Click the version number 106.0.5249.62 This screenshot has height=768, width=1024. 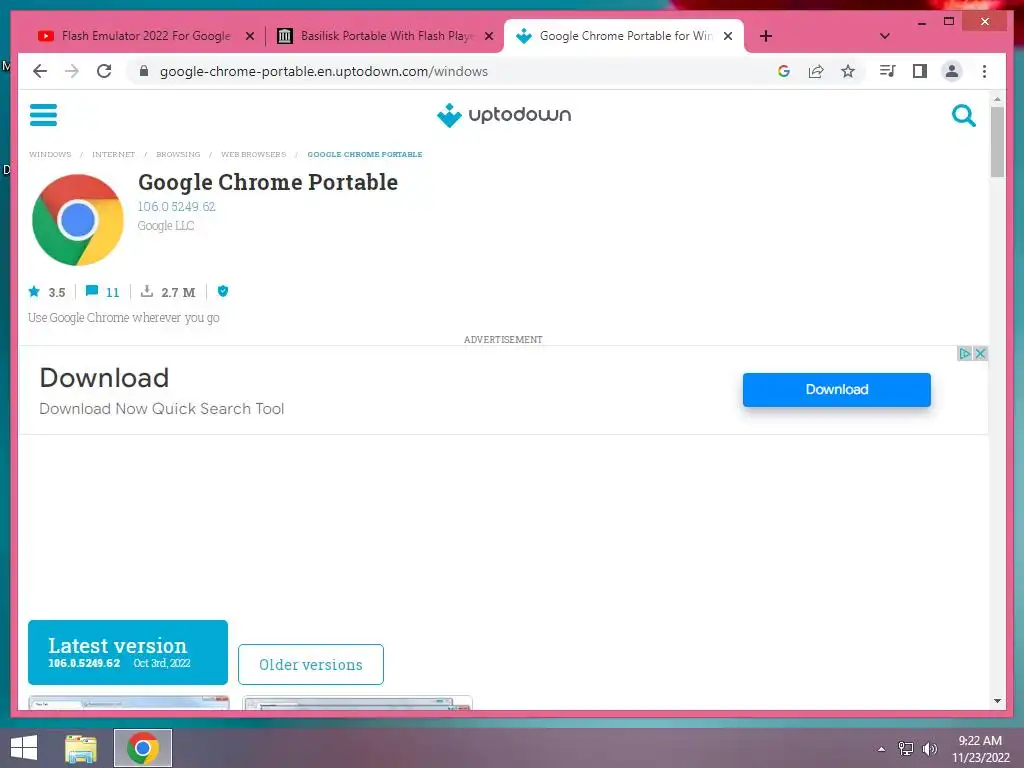click(x=176, y=206)
